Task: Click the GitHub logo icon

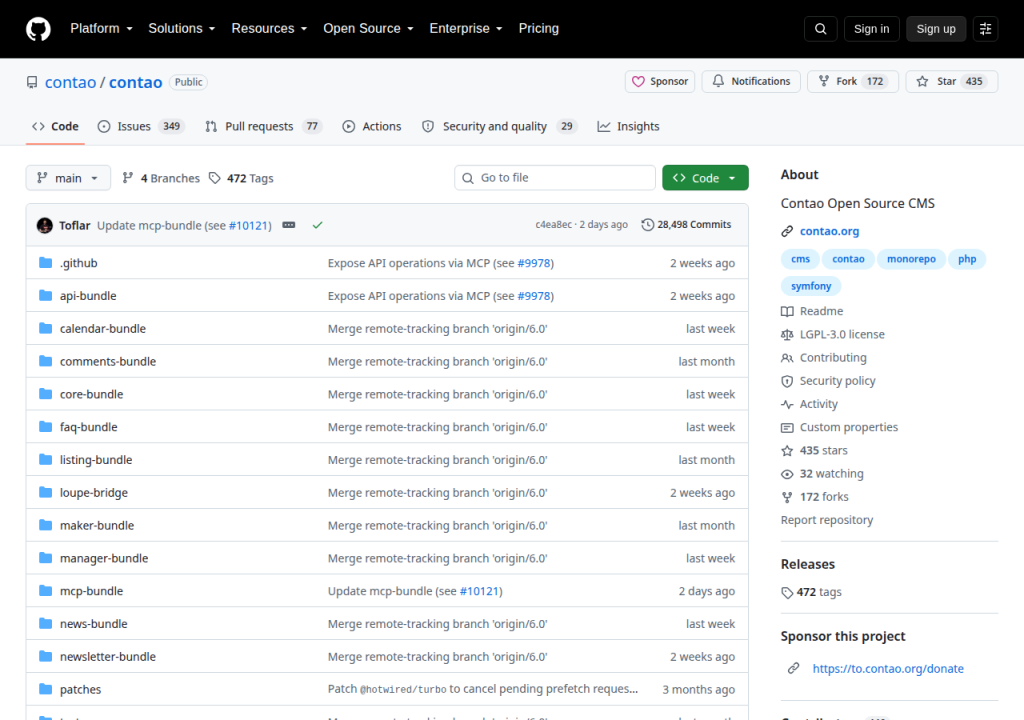Action: pos(38,29)
